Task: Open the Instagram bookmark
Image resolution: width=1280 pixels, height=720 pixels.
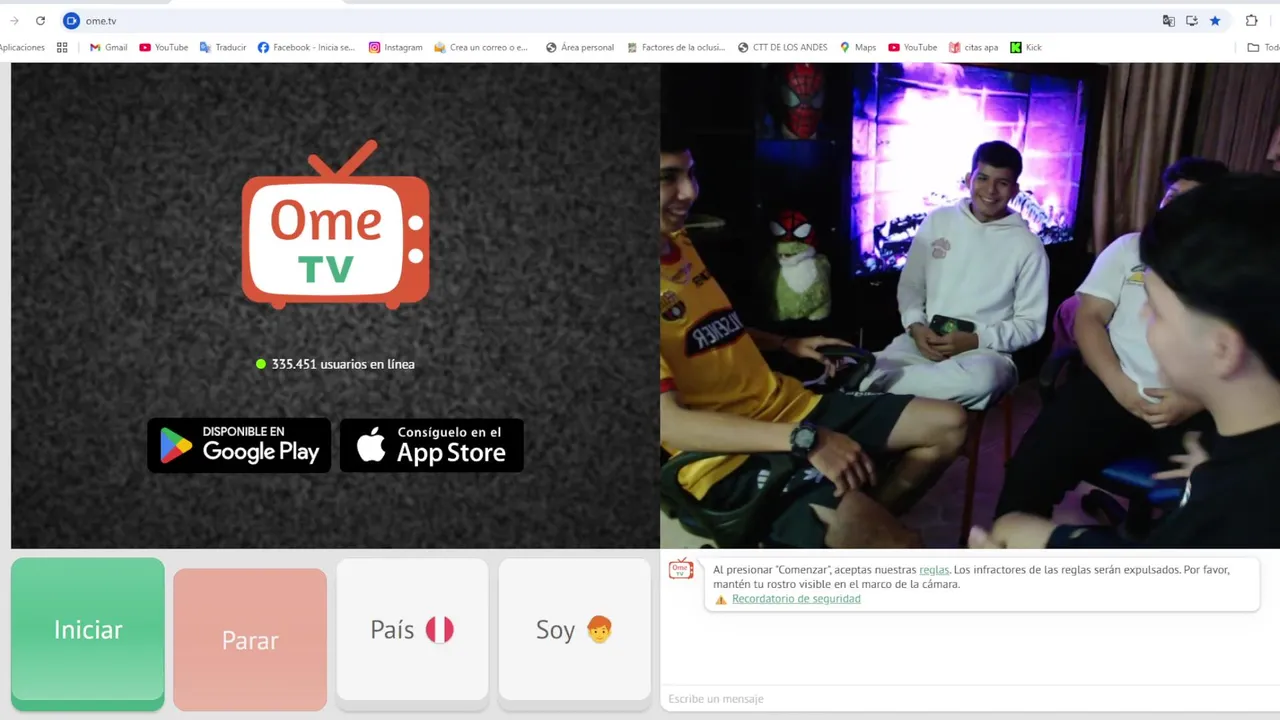Action: point(396,47)
